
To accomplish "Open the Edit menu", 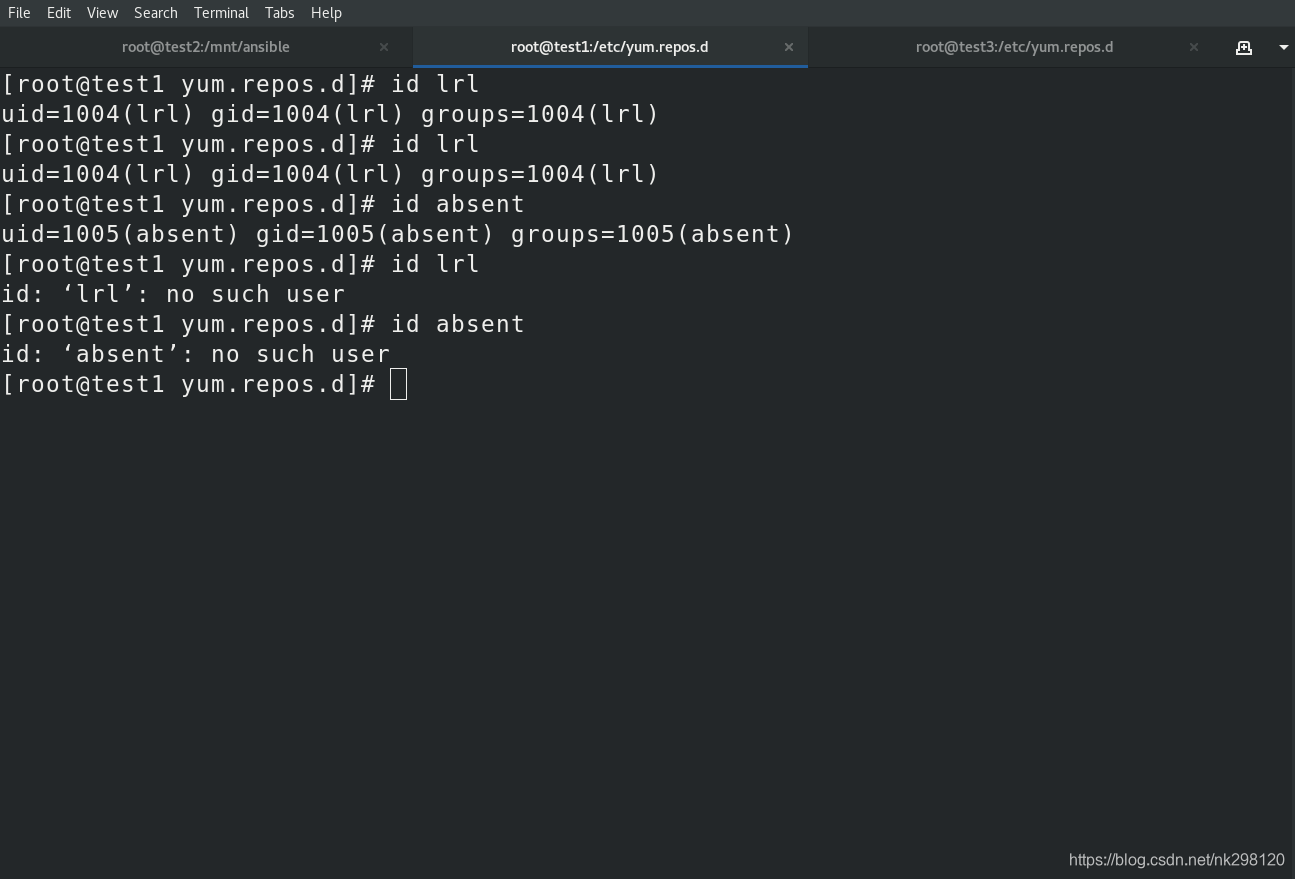I will (59, 13).
